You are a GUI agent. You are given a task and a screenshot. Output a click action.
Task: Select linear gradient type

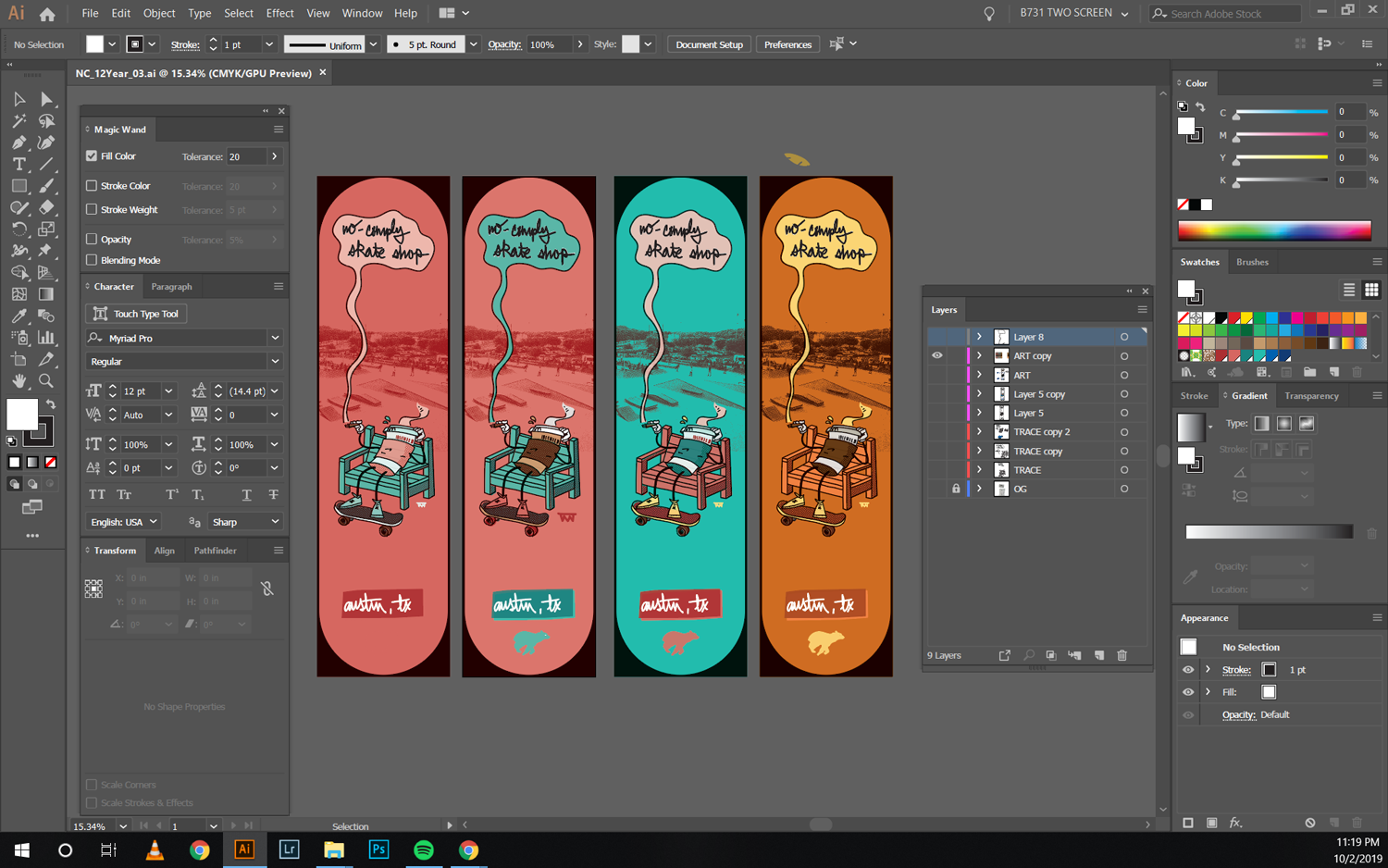(x=1261, y=424)
